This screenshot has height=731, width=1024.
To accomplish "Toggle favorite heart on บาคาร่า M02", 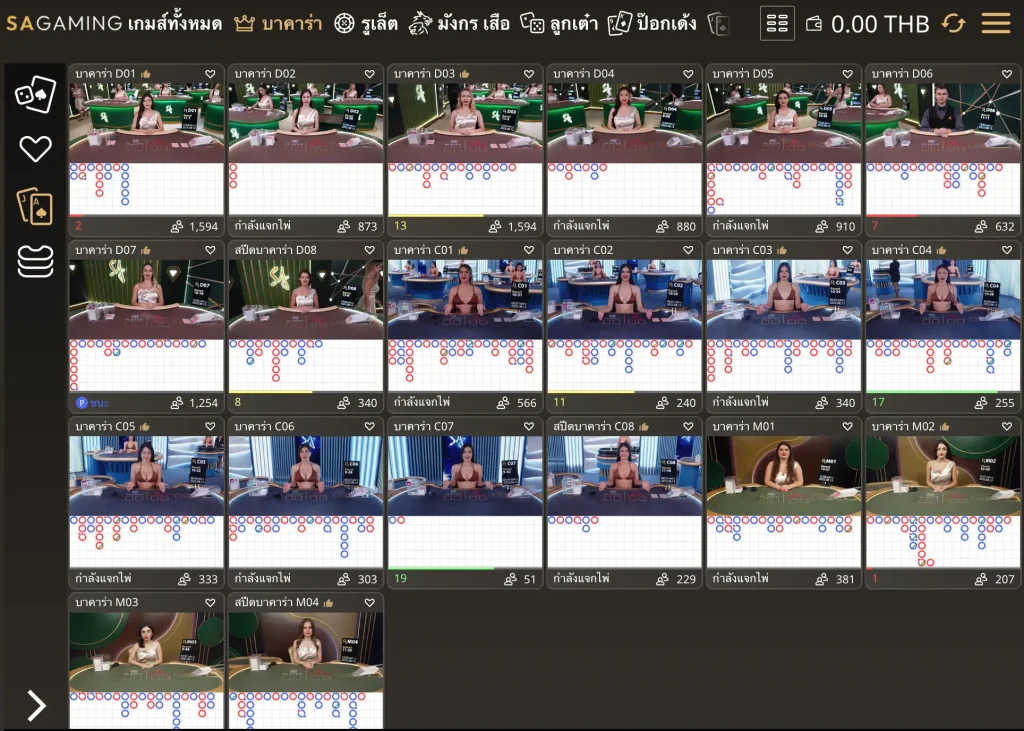I will coord(1007,426).
